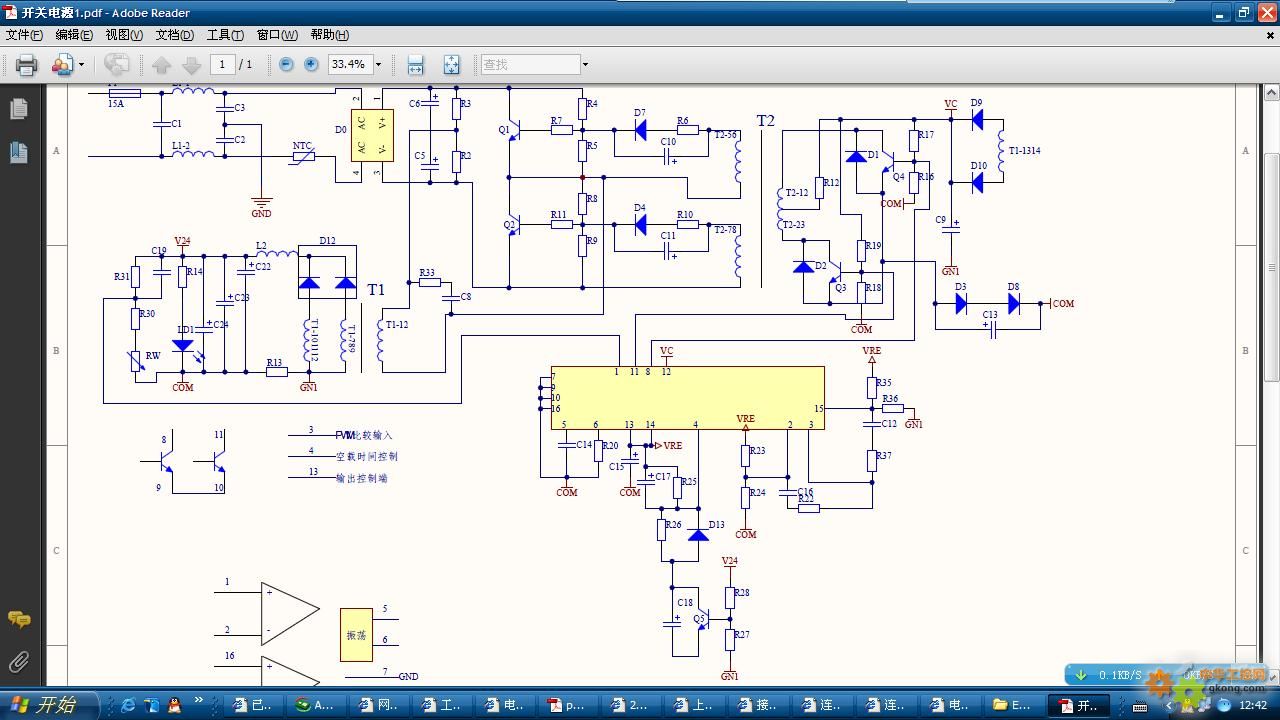Viewport: 1280px width, 720px height.
Task: Click the 'D12' rectifier label
Action: click(x=327, y=241)
